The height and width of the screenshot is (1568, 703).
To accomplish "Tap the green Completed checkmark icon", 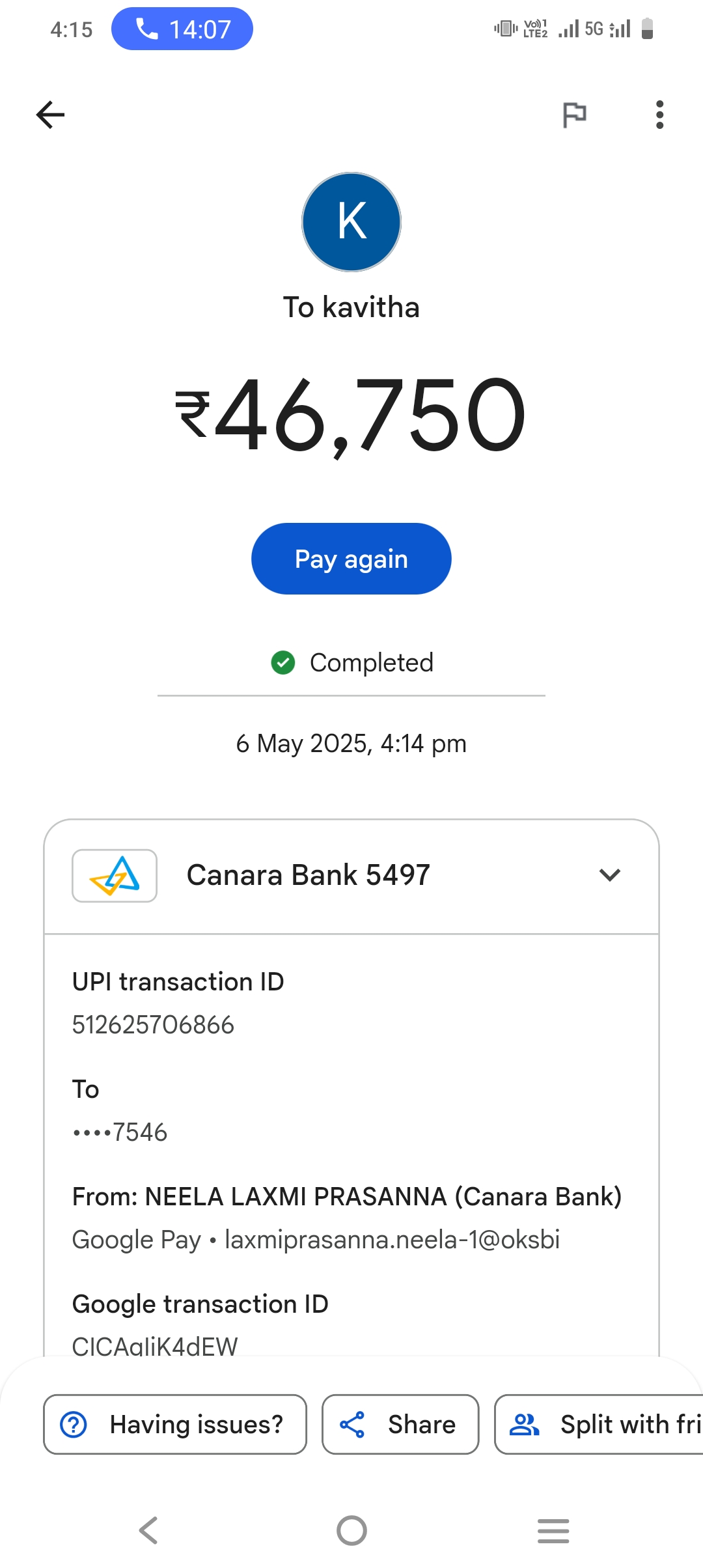I will point(283,663).
